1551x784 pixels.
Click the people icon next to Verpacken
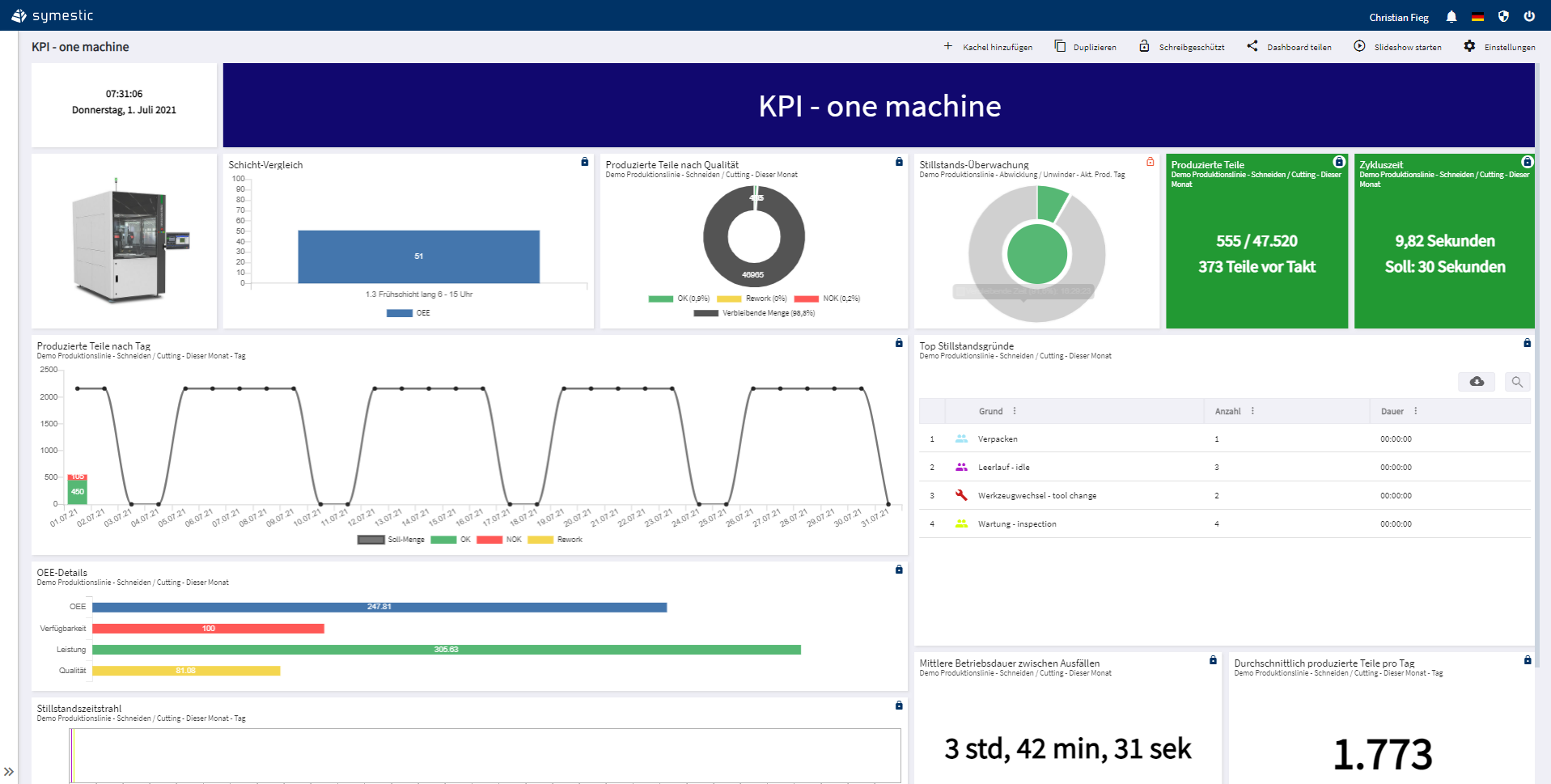pos(961,439)
